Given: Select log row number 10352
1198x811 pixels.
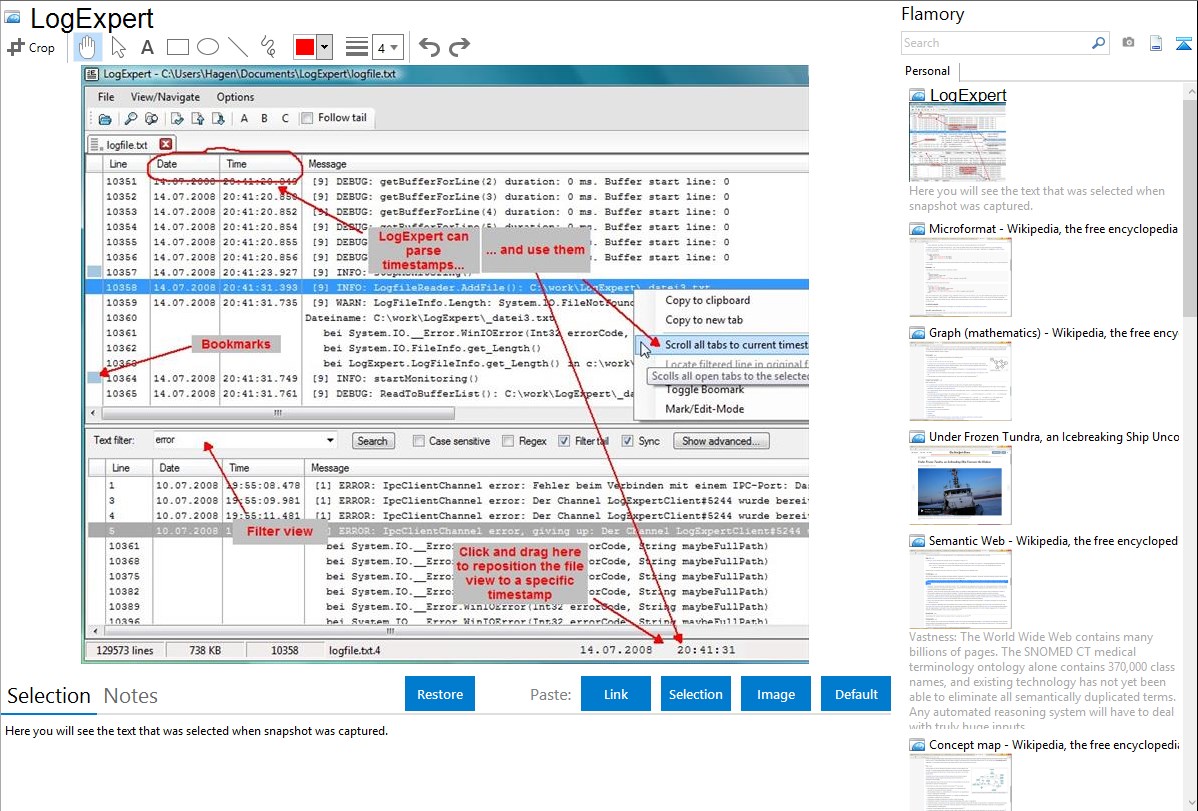Looking at the screenshot, I should [x=447, y=196].
